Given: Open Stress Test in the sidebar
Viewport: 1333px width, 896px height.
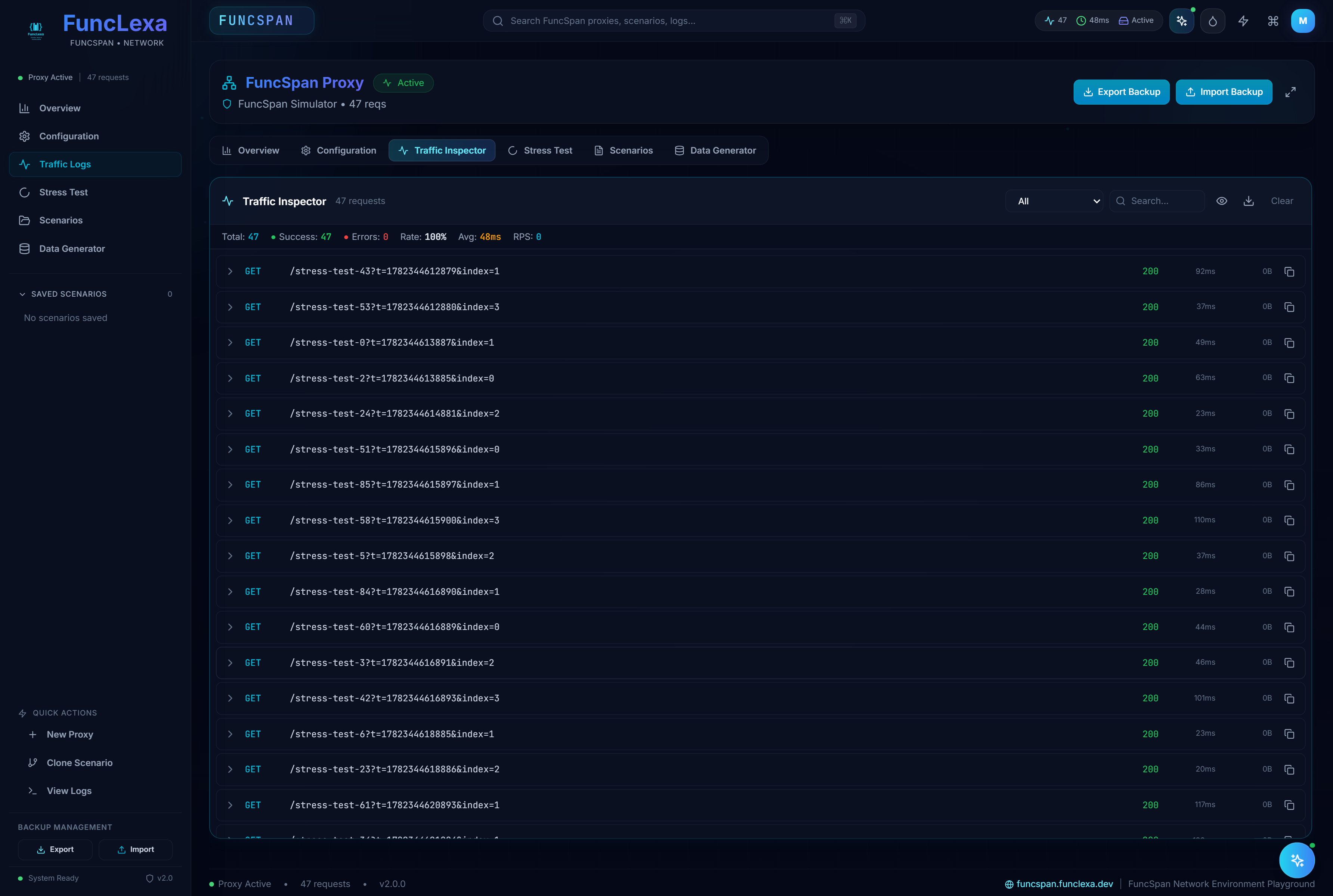Looking at the screenshot, I should point(95,192).
